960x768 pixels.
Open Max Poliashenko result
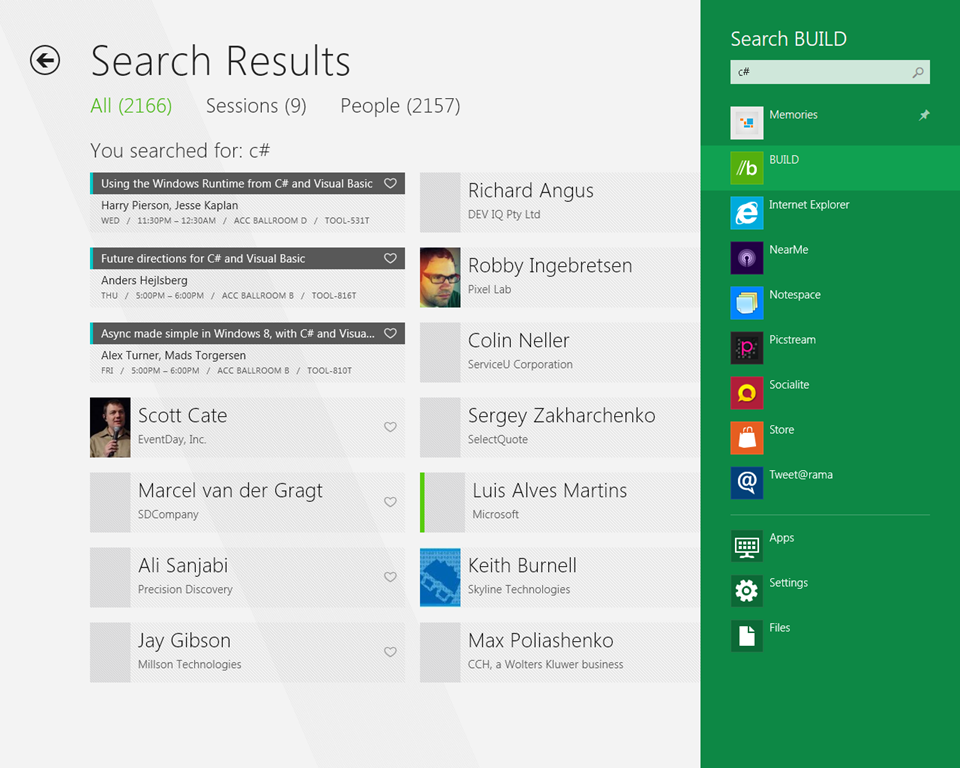pyautogui.click(x=560, y=653)
